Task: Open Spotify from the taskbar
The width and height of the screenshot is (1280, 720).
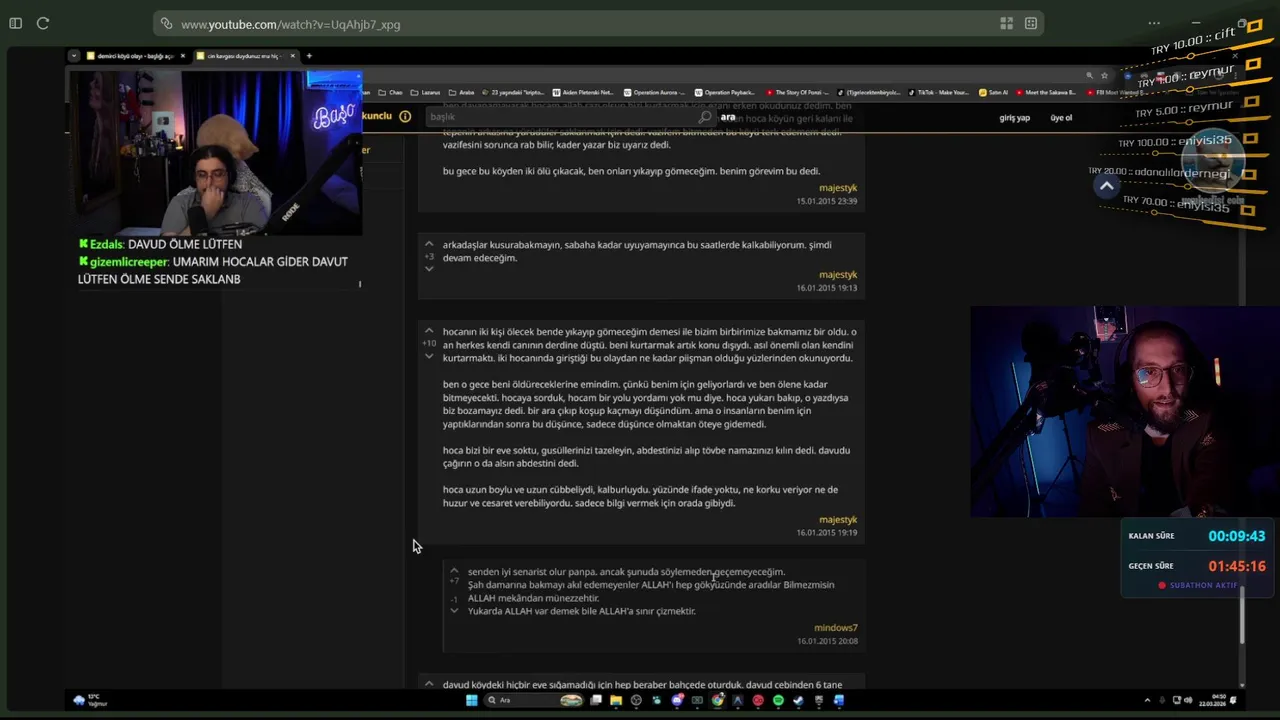Action: click(x=778, y=700)
